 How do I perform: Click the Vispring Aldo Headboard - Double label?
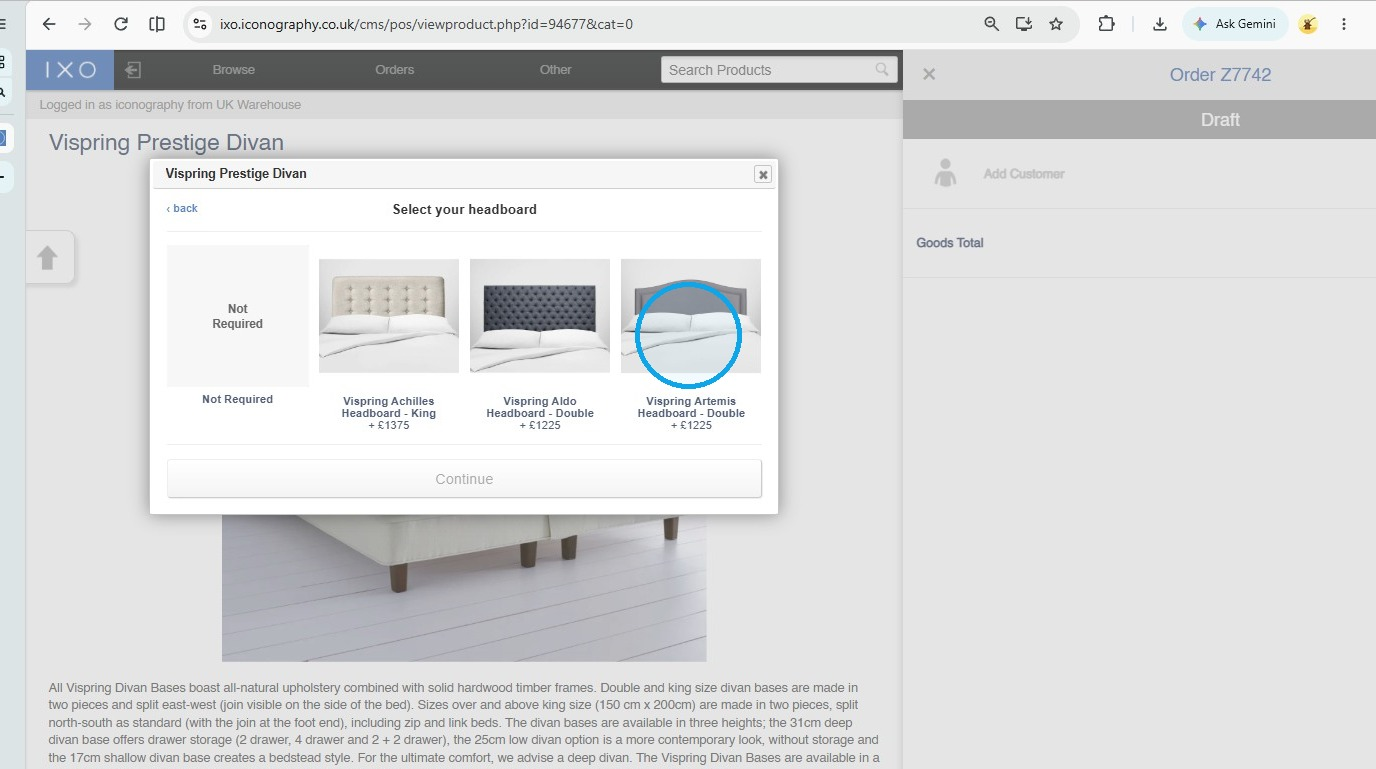(540, 407)
